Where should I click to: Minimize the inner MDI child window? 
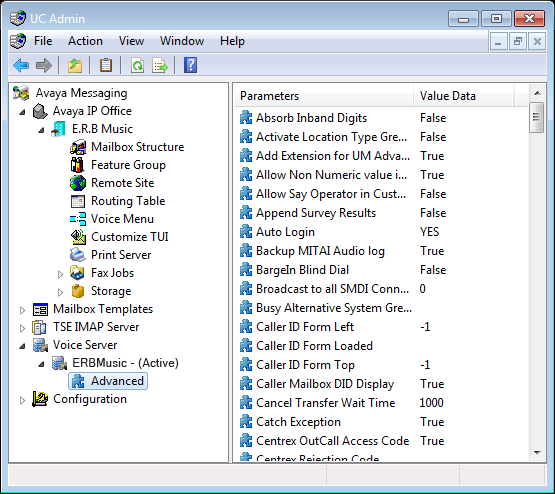pyautogui.click(x=498, y=42)
